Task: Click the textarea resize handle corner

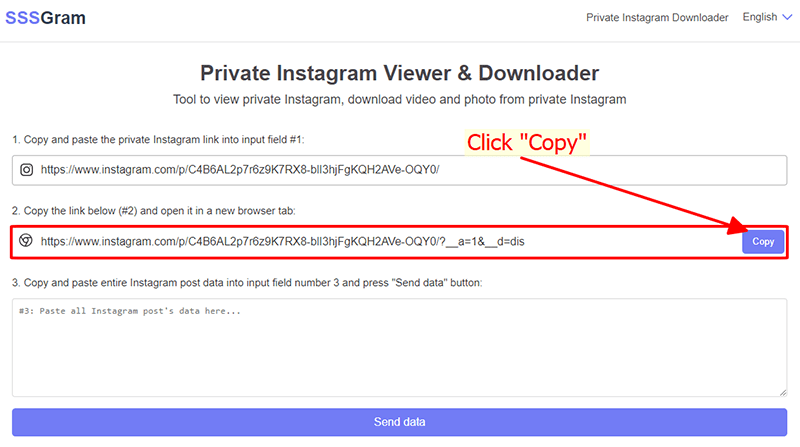Action: coord(783,392)
